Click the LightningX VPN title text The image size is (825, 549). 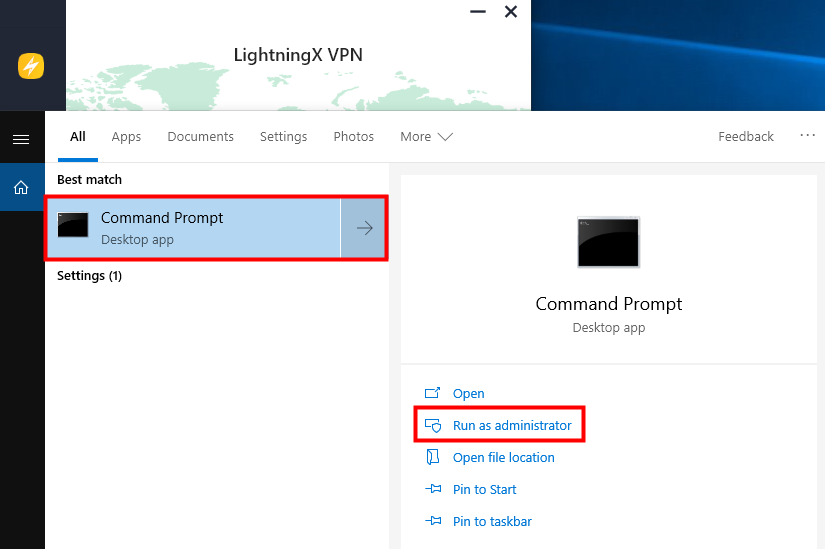coord(298,55)
